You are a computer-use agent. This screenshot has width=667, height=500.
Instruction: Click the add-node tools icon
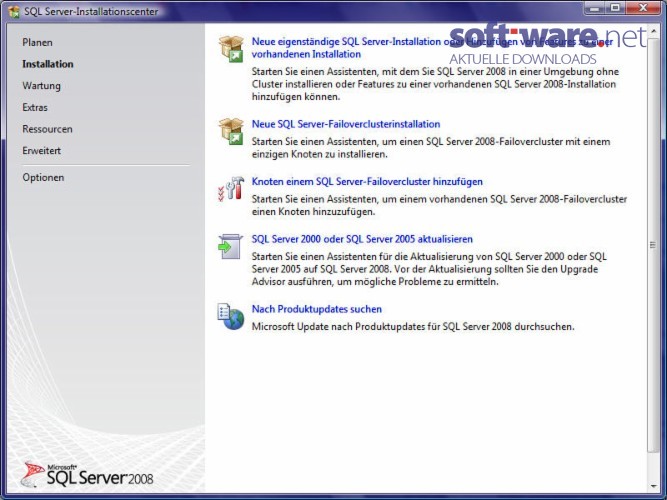pos(231,189)
